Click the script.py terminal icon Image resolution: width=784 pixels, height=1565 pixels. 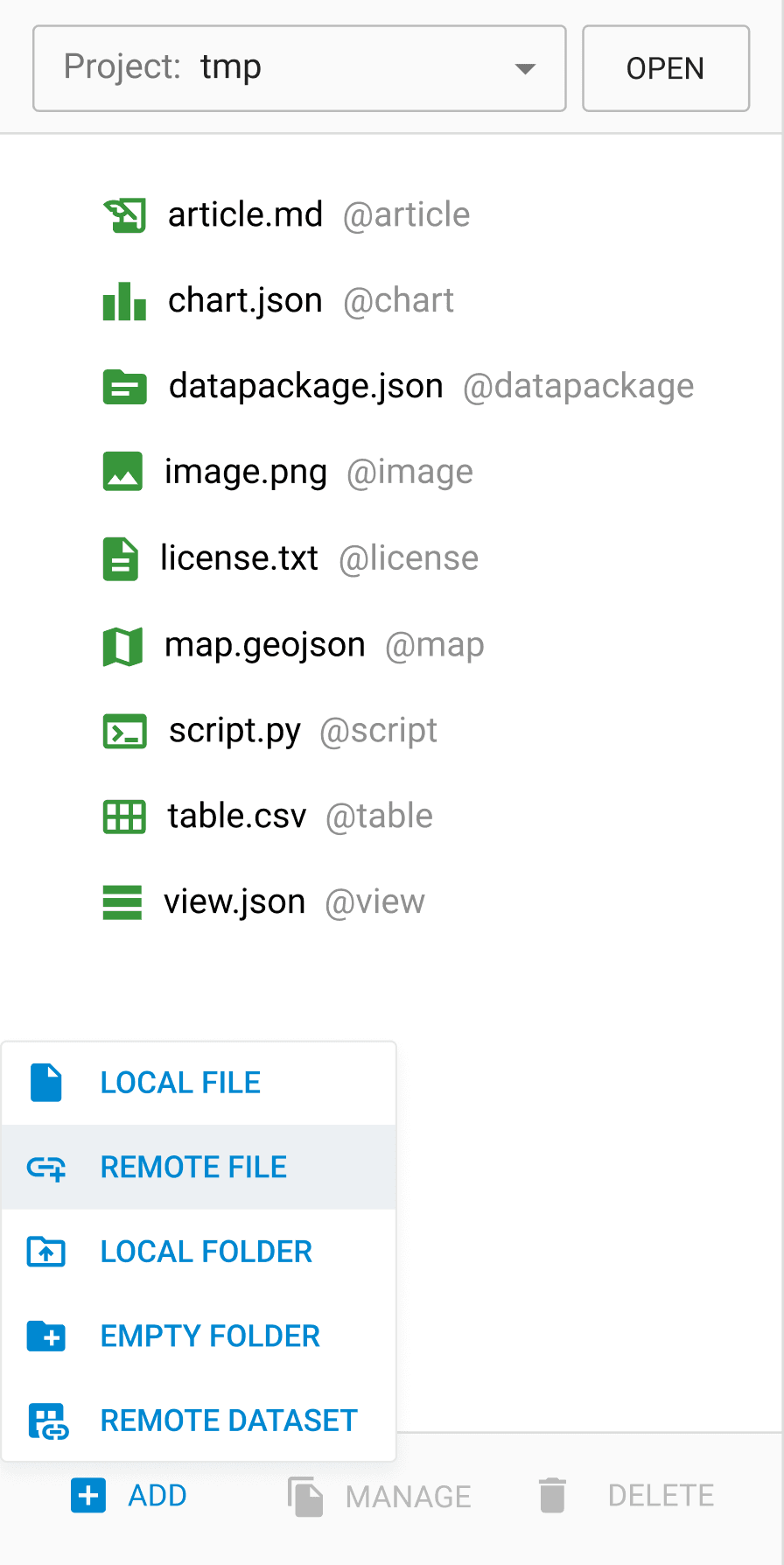[124, 732]
